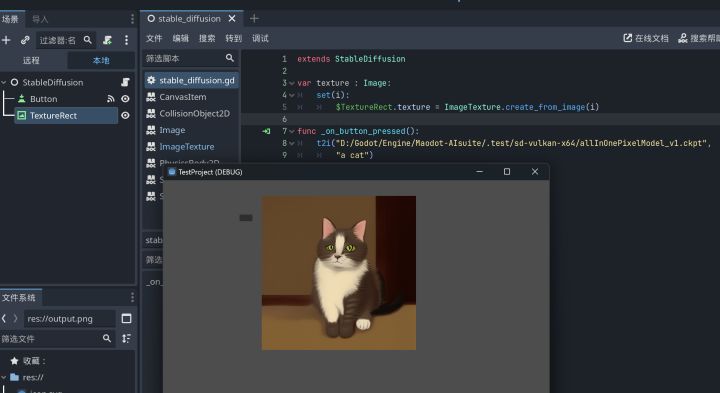The image size is (720, 393).
Task: Click the file sort icon in FileSystem
Action: 126,338
